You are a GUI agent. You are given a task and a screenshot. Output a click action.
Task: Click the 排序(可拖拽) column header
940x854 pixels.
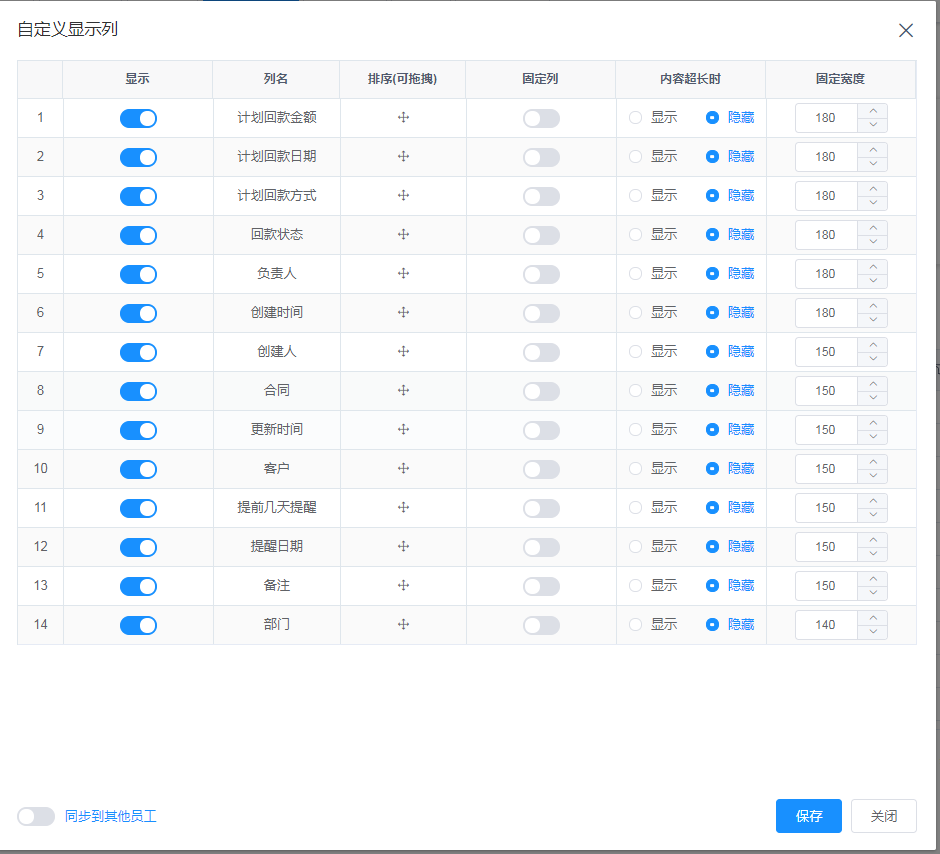pyautogui.click(x=402, y=79)
